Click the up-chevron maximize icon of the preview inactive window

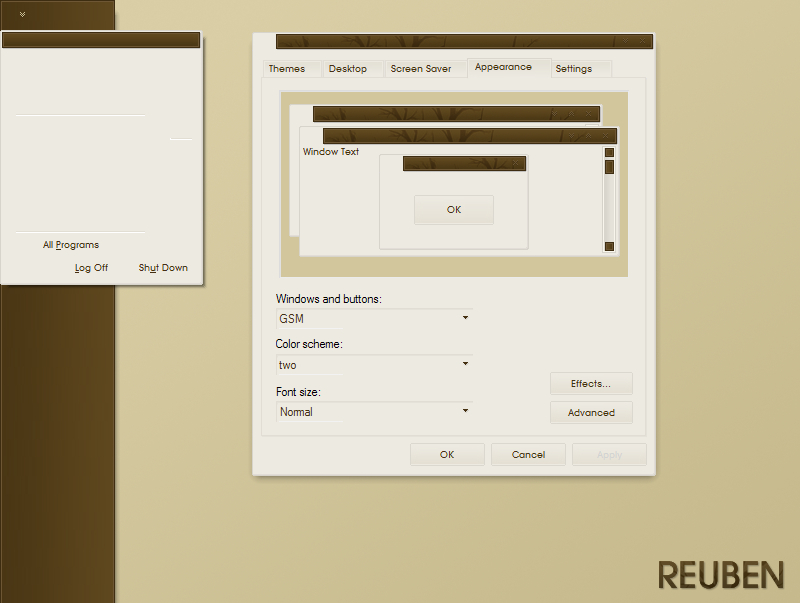(x=571, y=114)
